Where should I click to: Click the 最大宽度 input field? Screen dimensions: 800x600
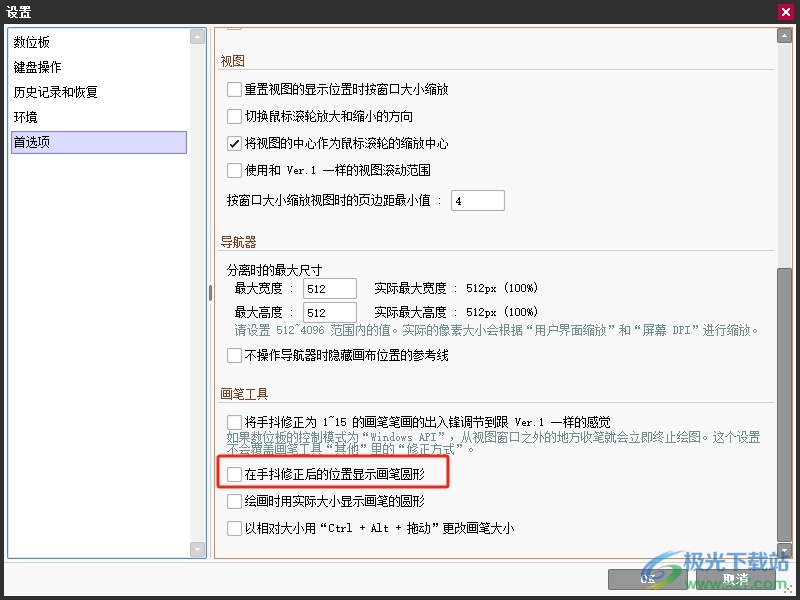pyautogui.click(x=330, y=289)
